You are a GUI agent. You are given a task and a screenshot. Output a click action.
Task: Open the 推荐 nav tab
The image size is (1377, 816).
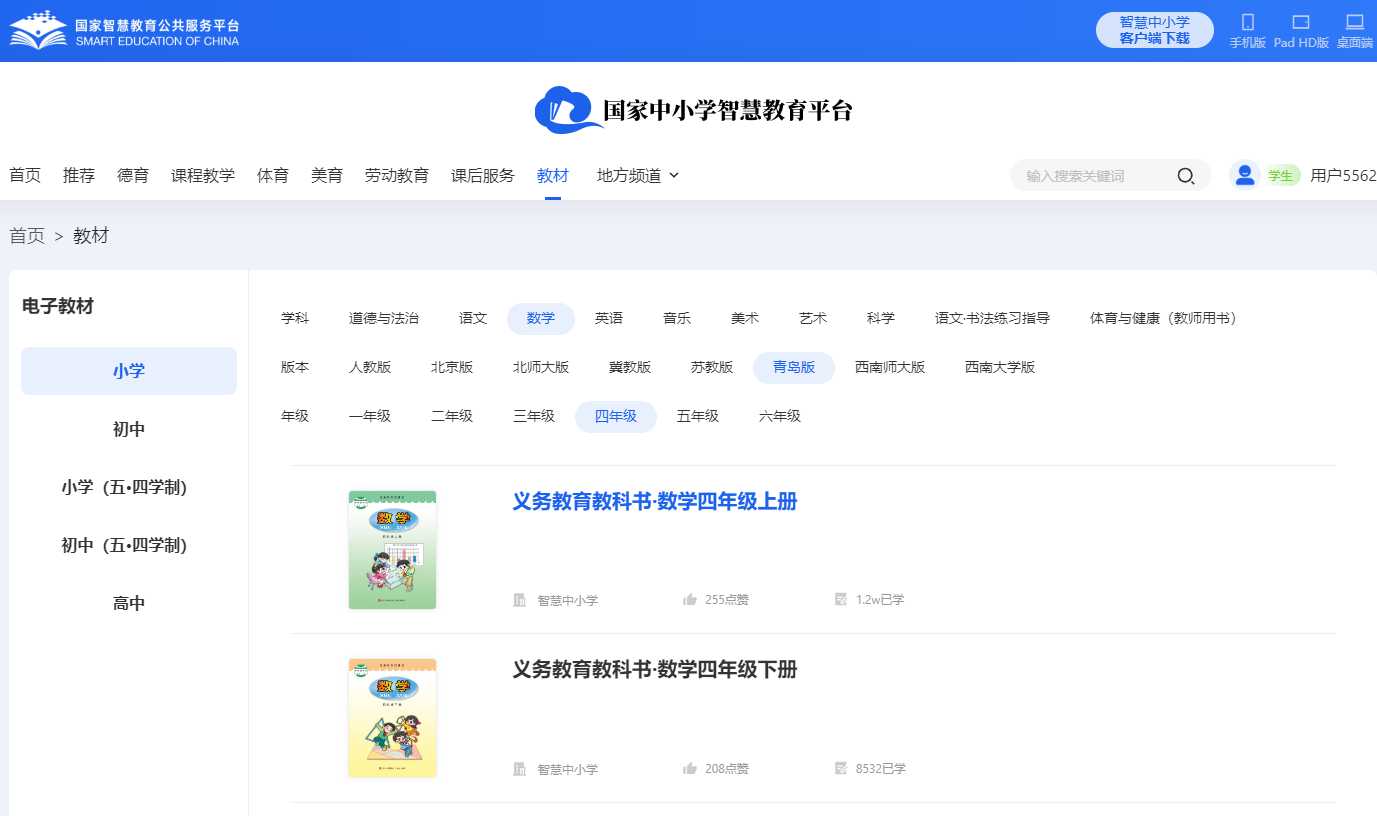[x=79, y=175]
